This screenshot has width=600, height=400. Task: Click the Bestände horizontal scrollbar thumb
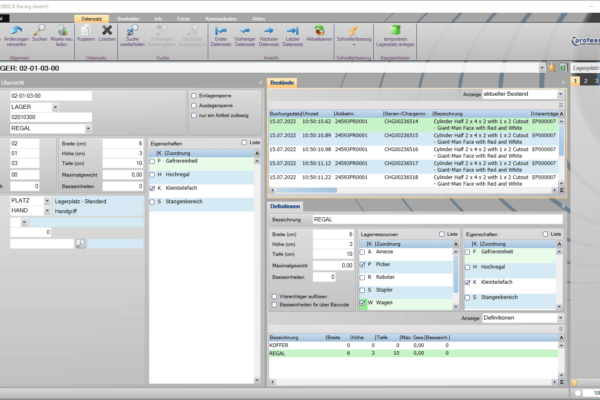click(x=307, y=190)
